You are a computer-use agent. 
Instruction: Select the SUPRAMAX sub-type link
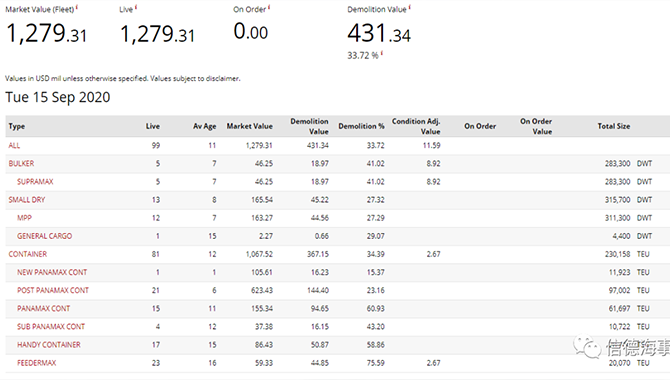click(35, 182)
